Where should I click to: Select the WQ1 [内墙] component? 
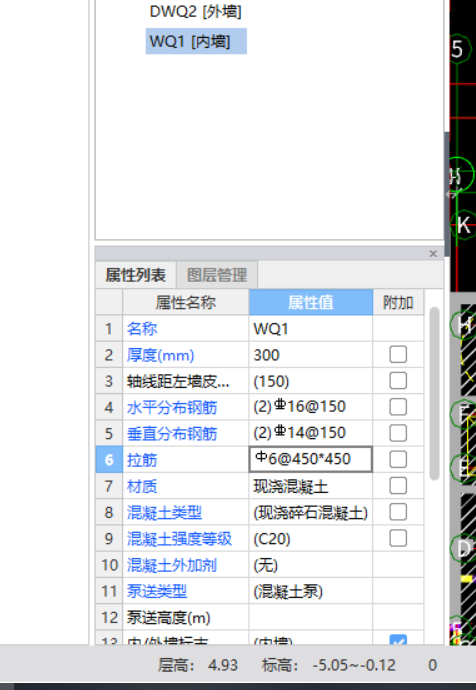tap(196, 41)
